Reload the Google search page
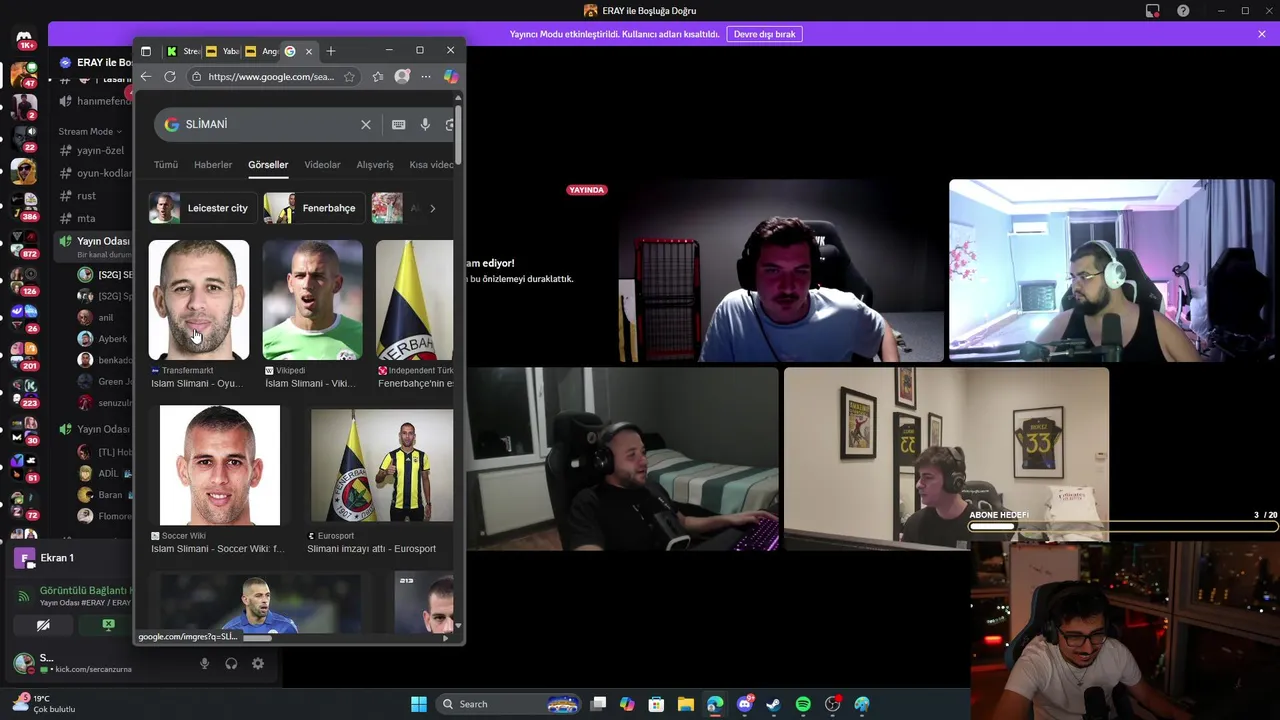Viewport: 1280px width, 720px height. 170,76
